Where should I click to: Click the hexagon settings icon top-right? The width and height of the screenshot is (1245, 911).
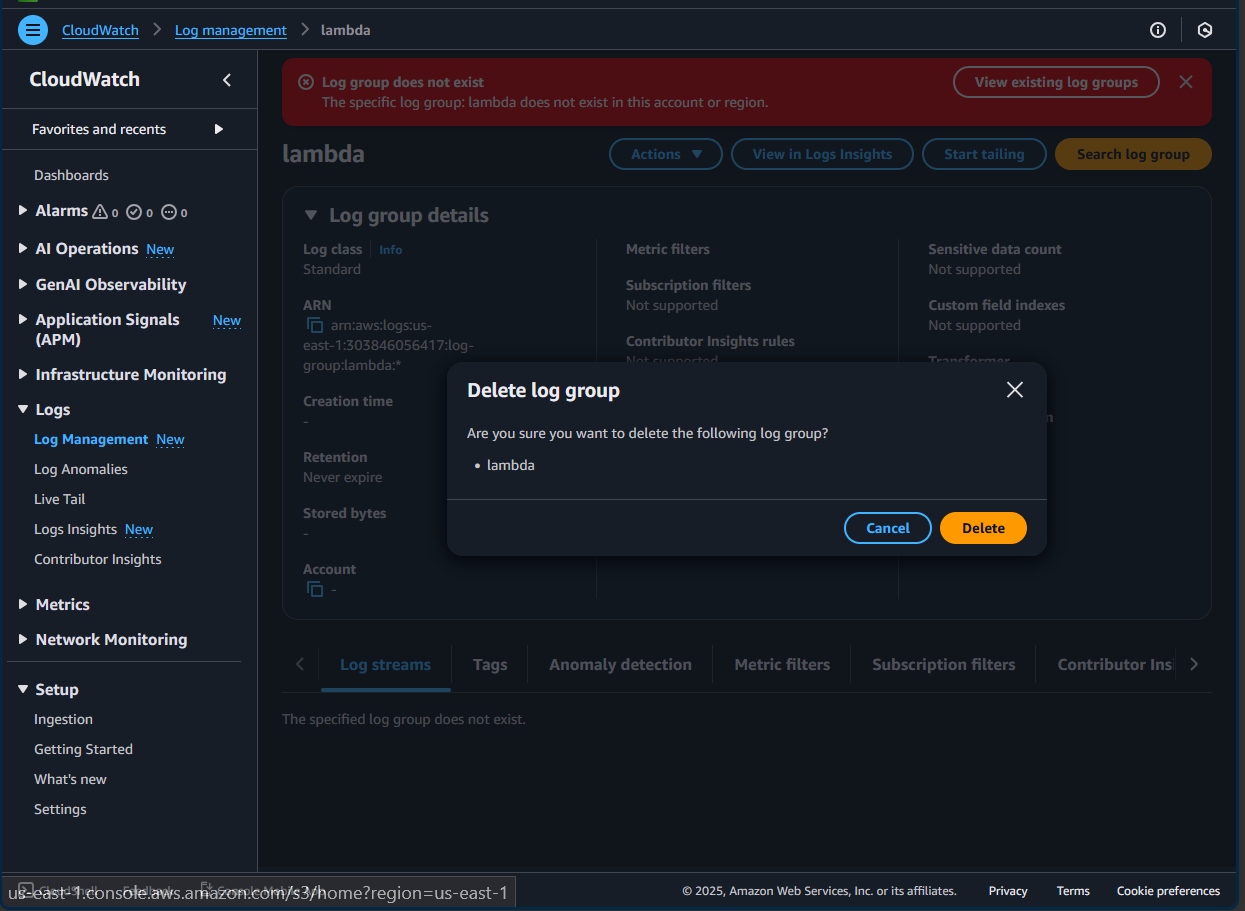(1205, 30)
